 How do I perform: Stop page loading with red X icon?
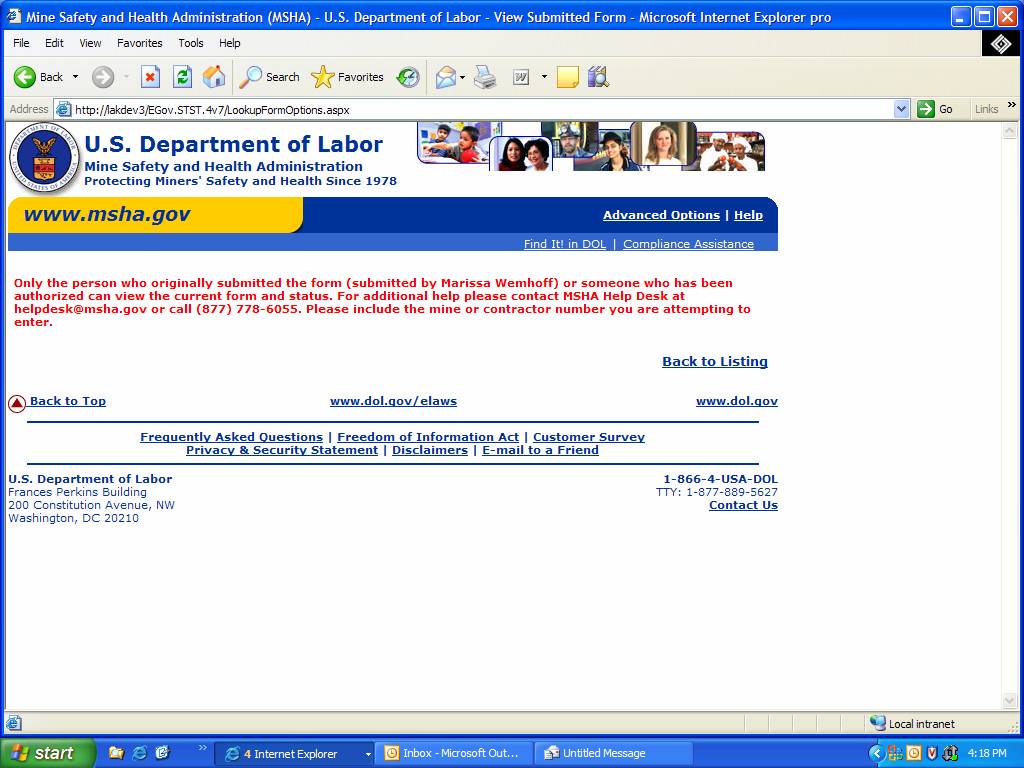[150, 77]
